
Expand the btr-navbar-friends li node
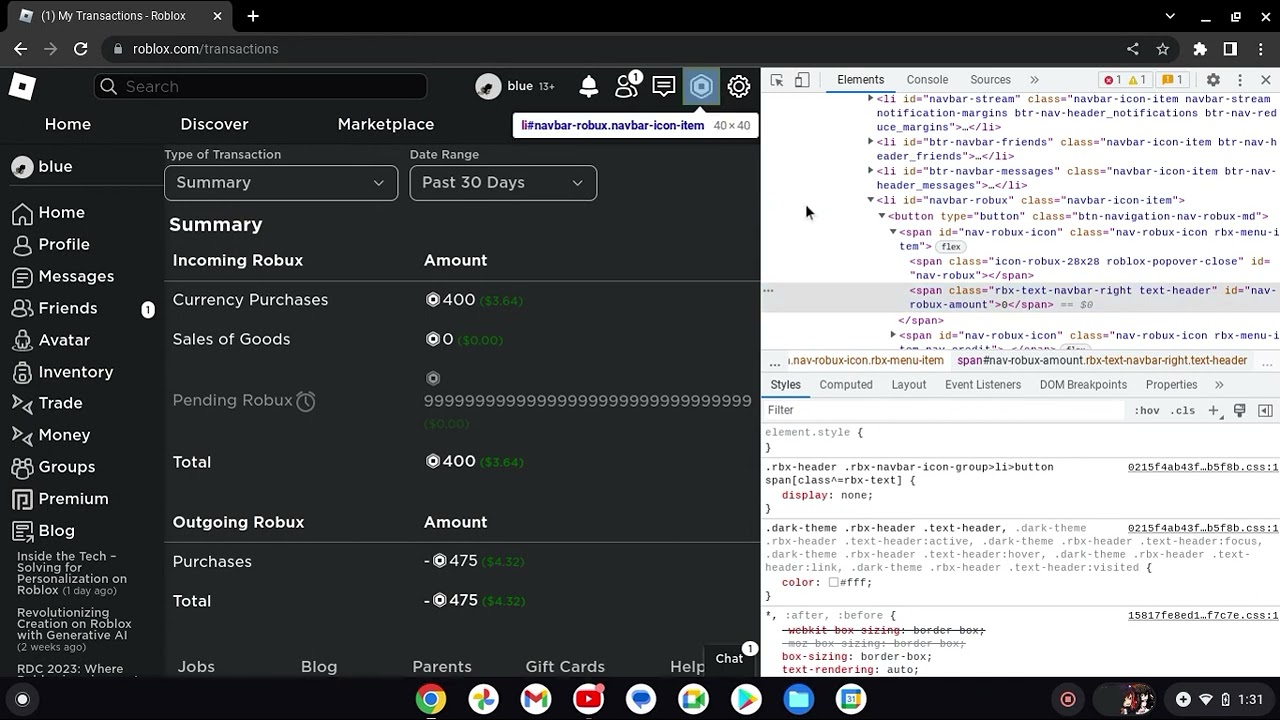pos(871,142)
